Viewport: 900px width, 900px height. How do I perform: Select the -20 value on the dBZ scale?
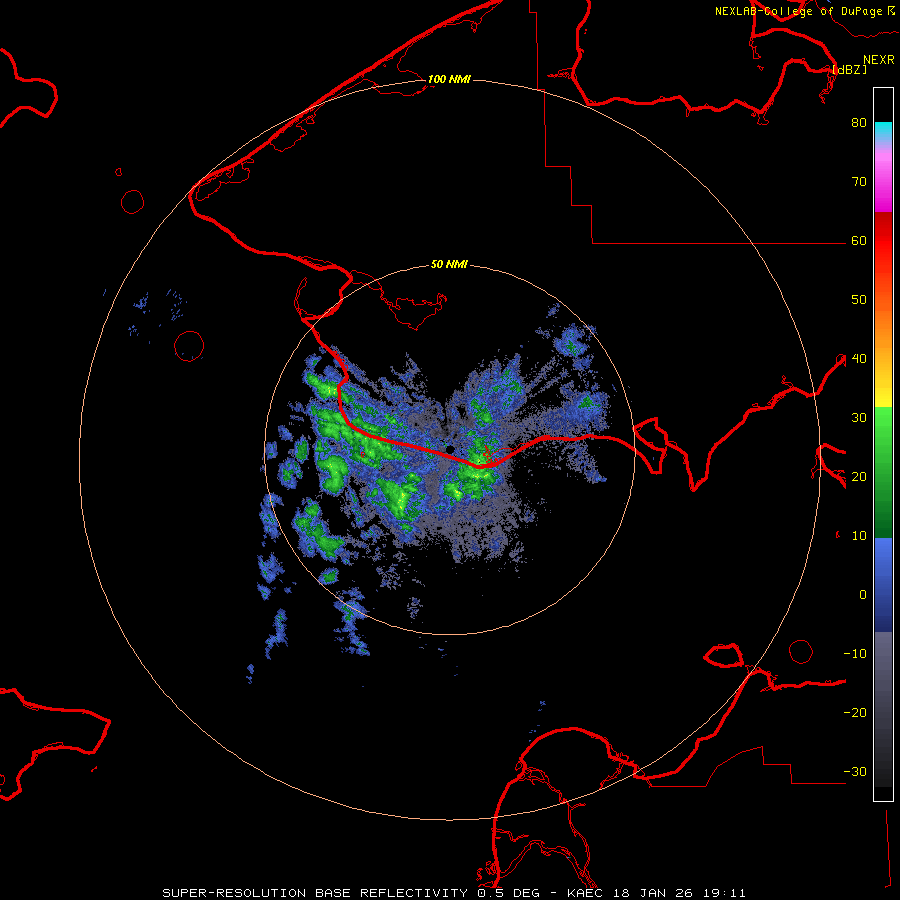coord(855,713)
